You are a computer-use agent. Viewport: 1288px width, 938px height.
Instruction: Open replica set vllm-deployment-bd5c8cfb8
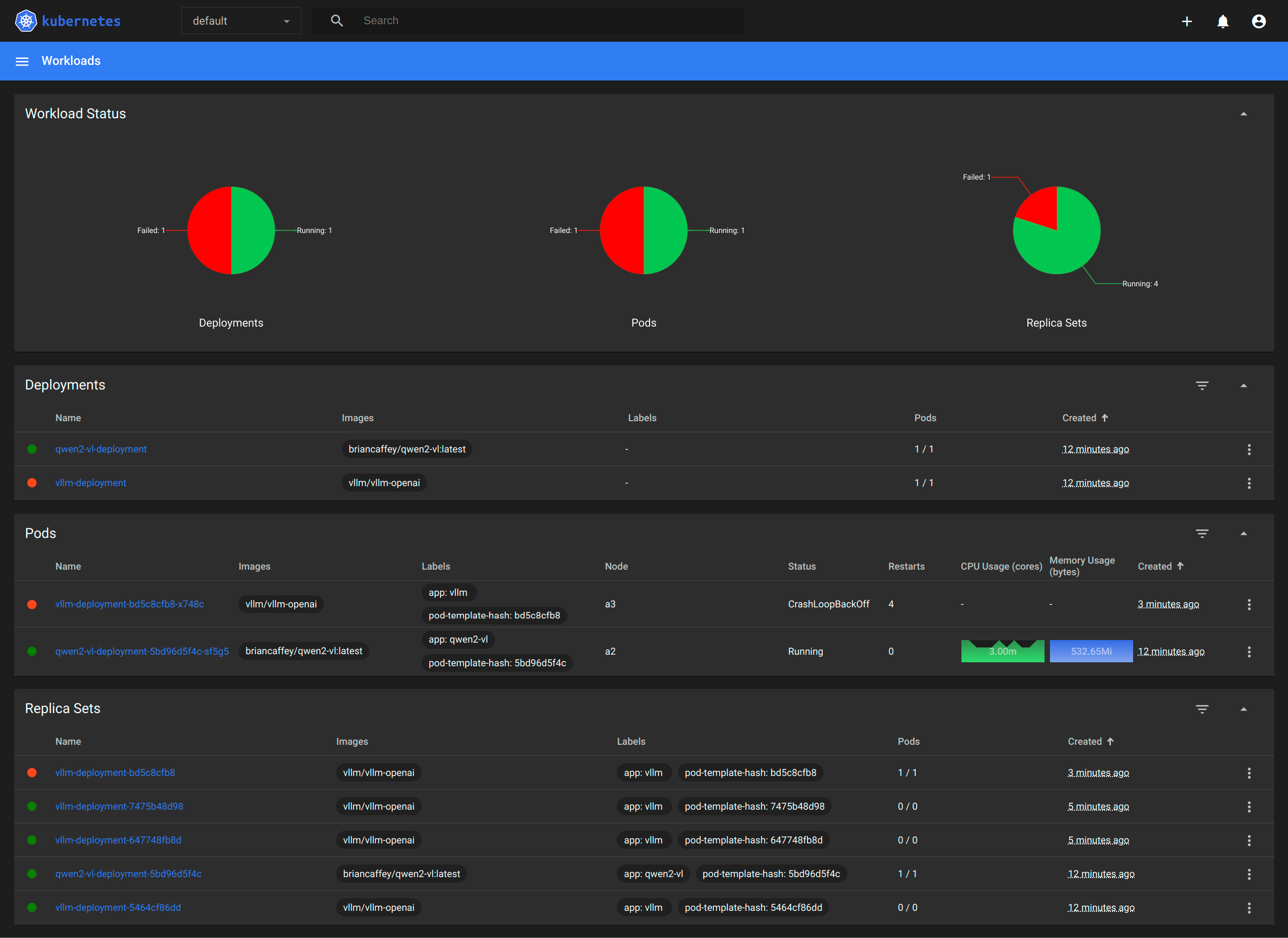[x=115, y=772]
